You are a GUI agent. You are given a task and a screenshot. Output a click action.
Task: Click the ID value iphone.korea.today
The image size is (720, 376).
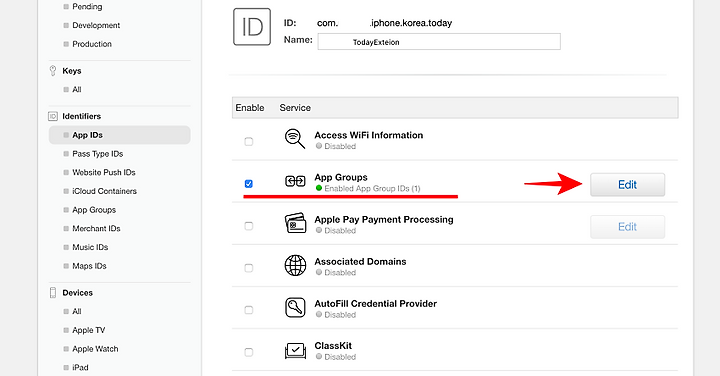click(x=411, y=23)
